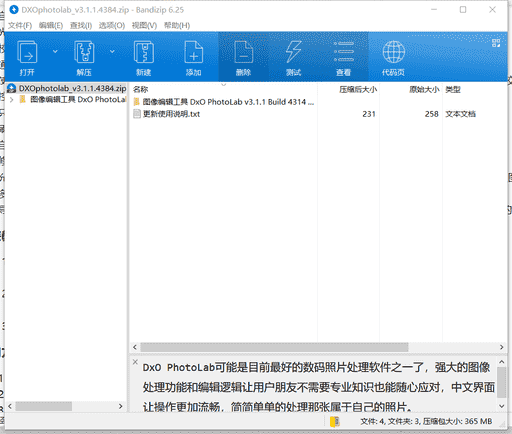Maximize the Bandizip window
The width and height of the screenshot is (512, 434).
(x=463, y=10)
